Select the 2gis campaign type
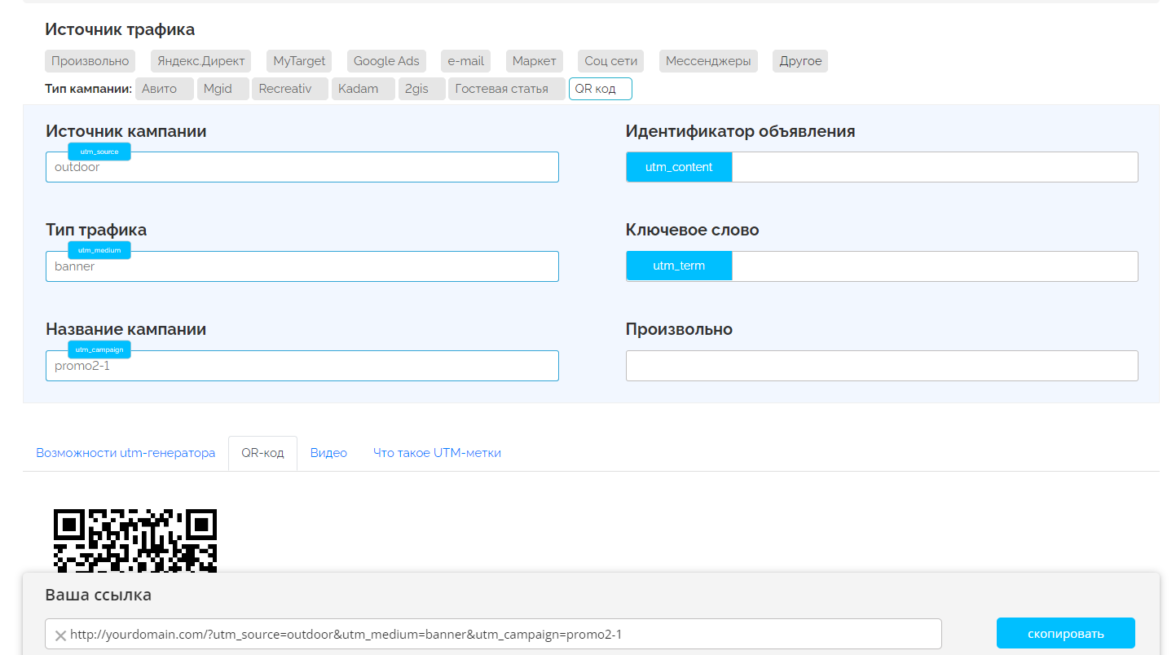Viewport: 1176px width, 655px height. [416, 89]
